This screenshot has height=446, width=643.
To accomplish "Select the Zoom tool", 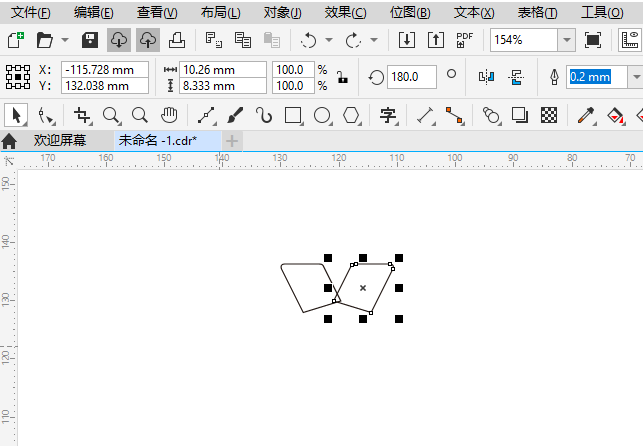I will 112,116.
